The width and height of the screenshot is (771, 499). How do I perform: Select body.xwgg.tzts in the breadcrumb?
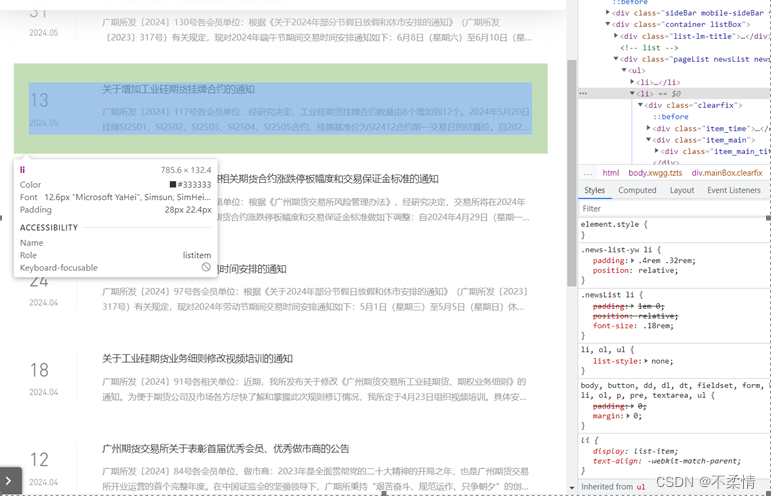(655, 173)
